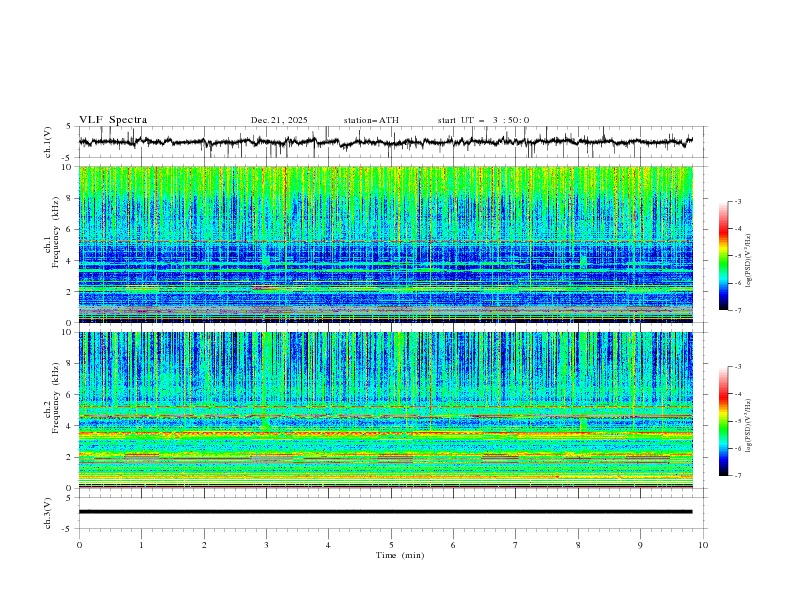Click the "4" tick label on time axis
792x612 pixels.
point(328,545)
